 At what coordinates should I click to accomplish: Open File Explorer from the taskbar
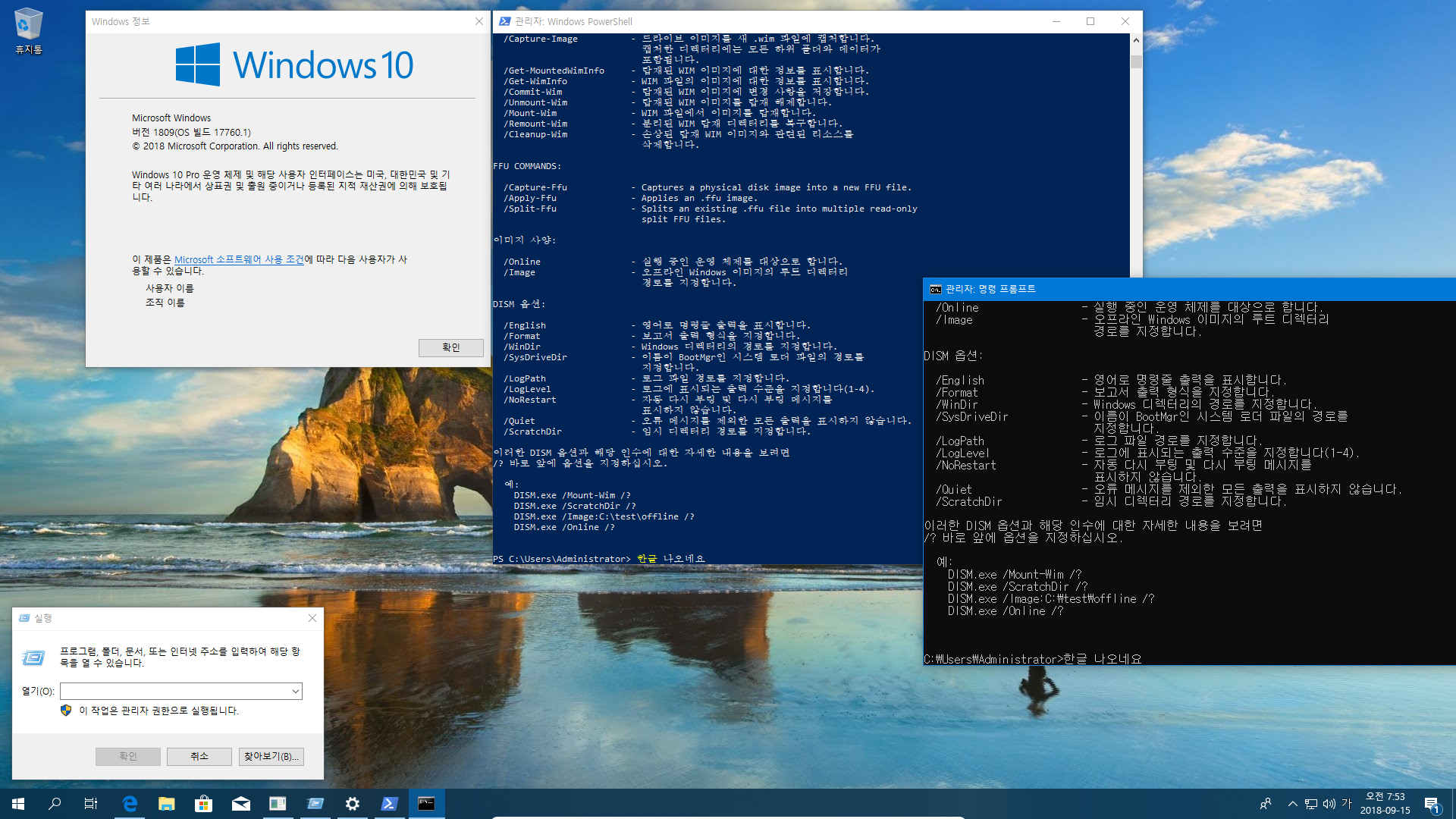point(167,804)
